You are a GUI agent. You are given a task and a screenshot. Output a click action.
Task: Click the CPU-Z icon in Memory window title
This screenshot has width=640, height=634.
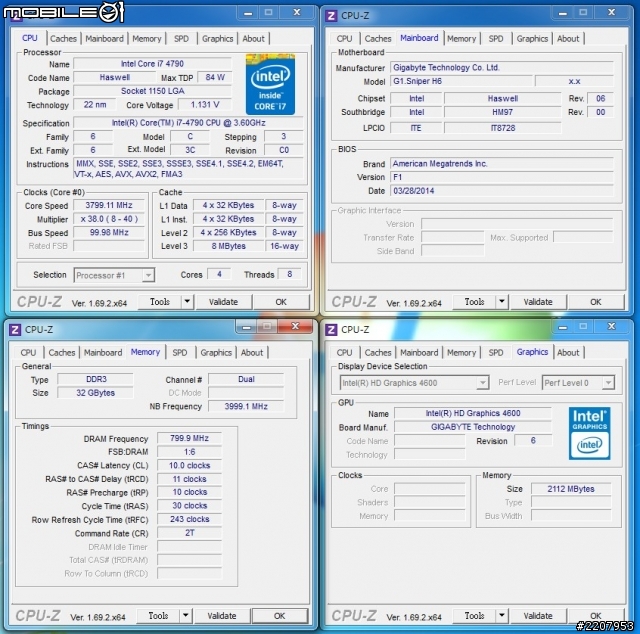pyautogui.click(x=15, y=329)
